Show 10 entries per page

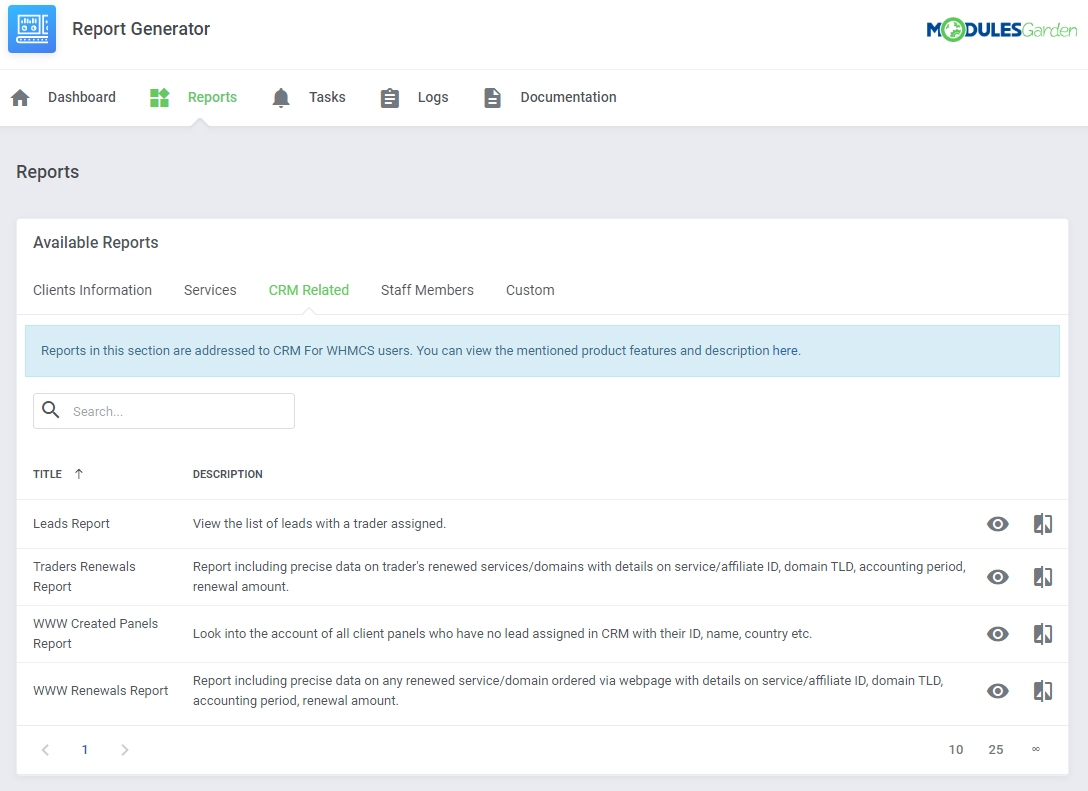(956, 749)
